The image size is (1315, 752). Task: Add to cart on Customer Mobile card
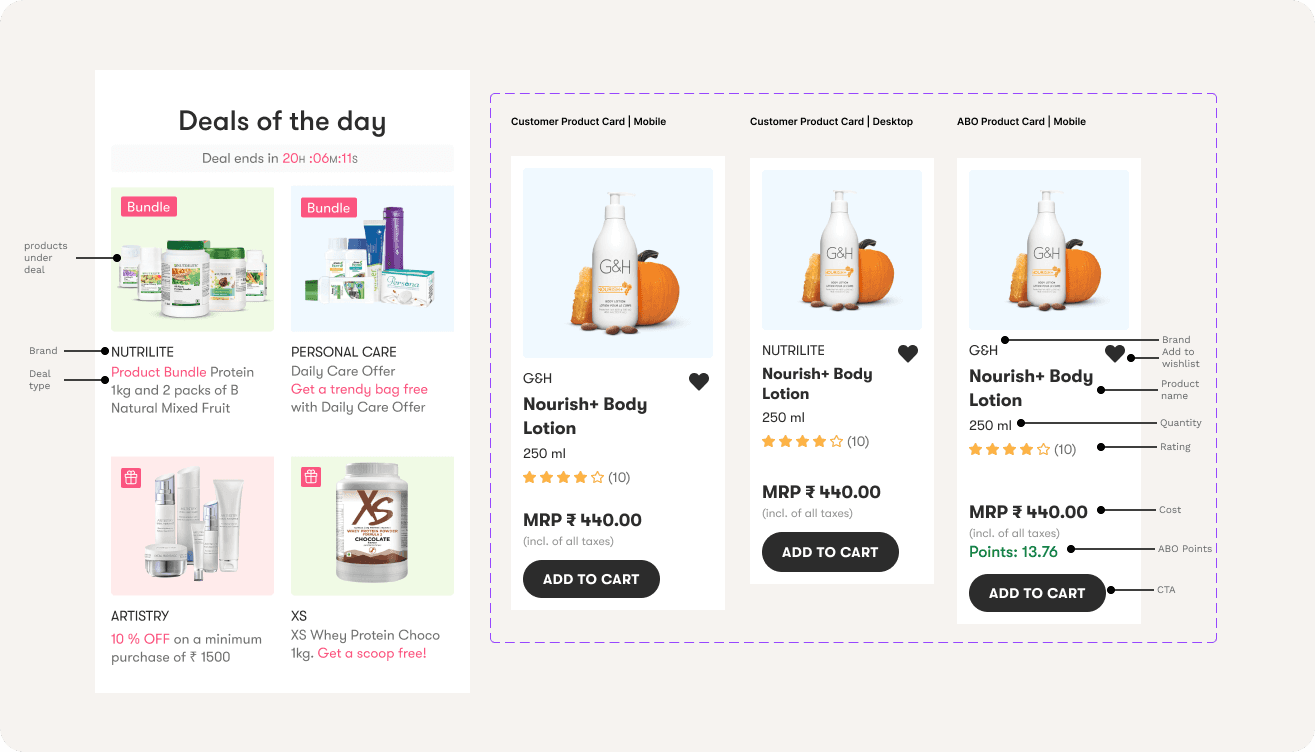[591, 579]
